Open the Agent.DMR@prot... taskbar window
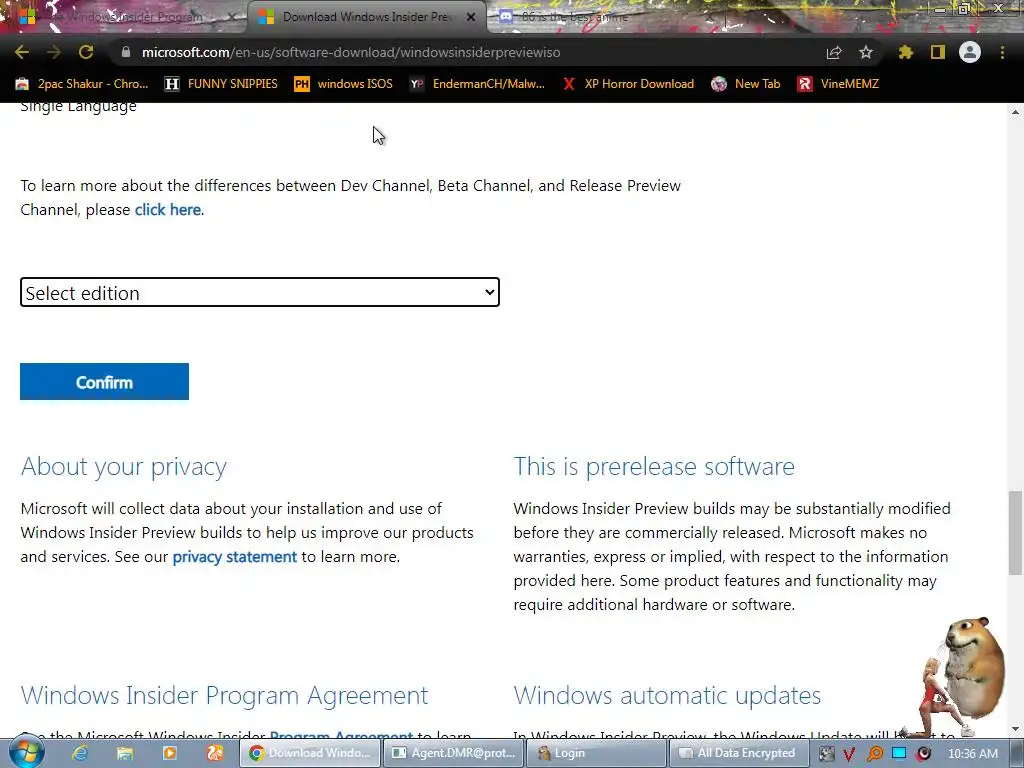 [453, 753]
